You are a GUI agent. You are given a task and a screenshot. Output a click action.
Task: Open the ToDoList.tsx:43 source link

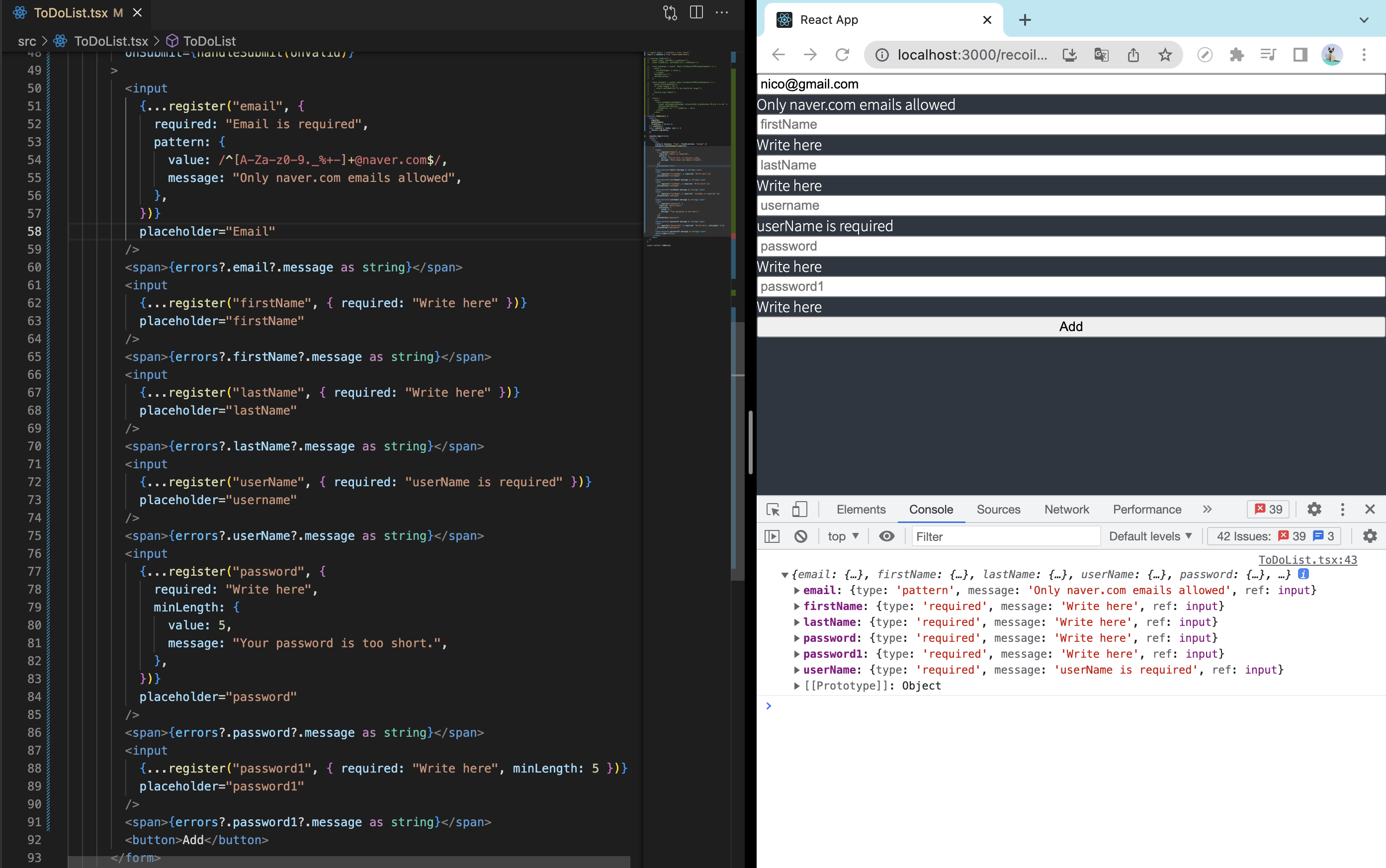[x=1307, y=560]
